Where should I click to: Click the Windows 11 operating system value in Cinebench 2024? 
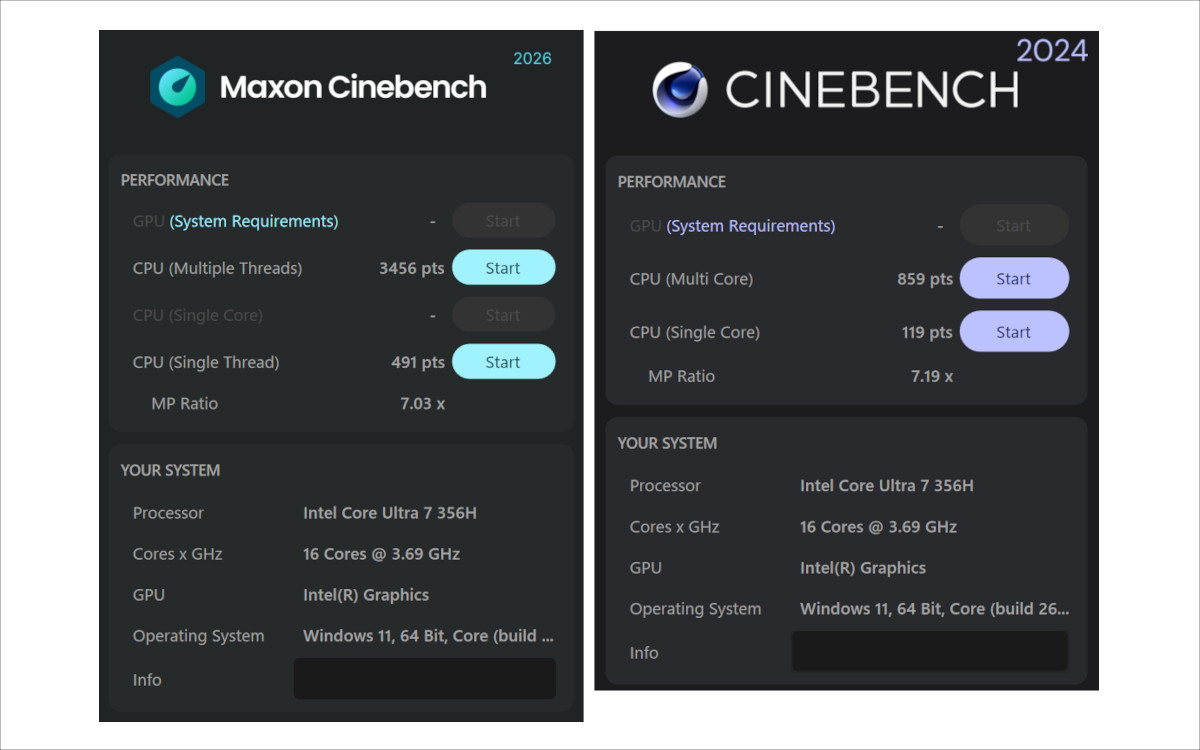tap(934, 609)
